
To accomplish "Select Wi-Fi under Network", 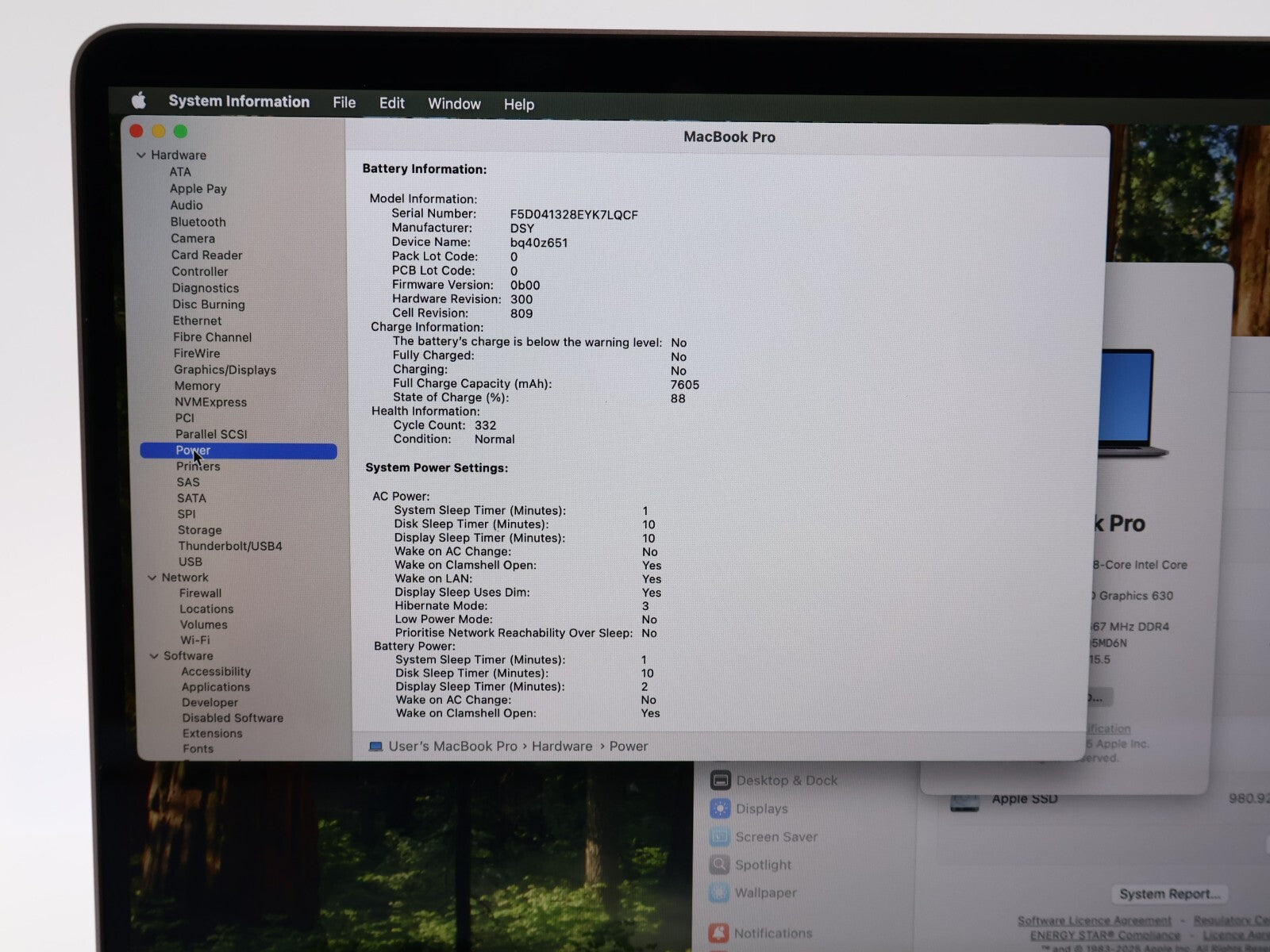I will pyautogui.click(x=195, y=640).
